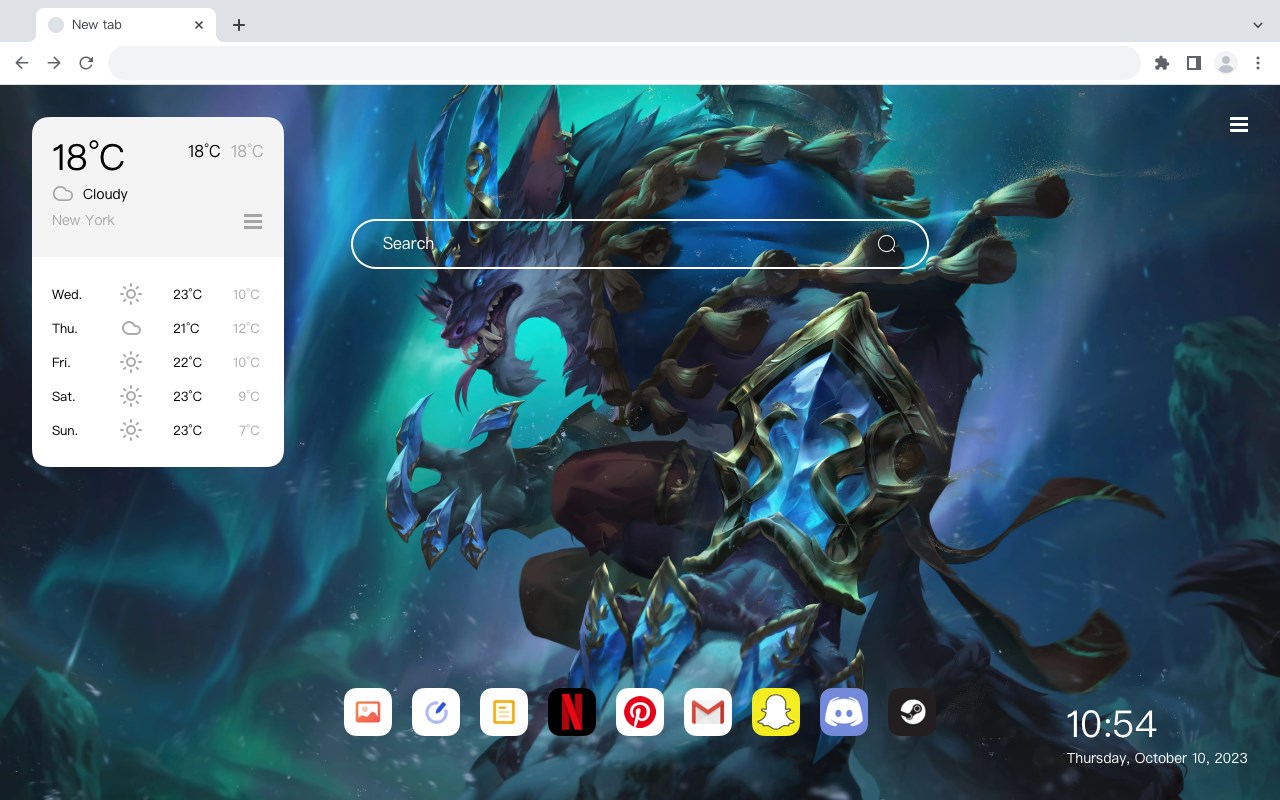Open the Chrome profile avatar

click(x=1226, y=63)
